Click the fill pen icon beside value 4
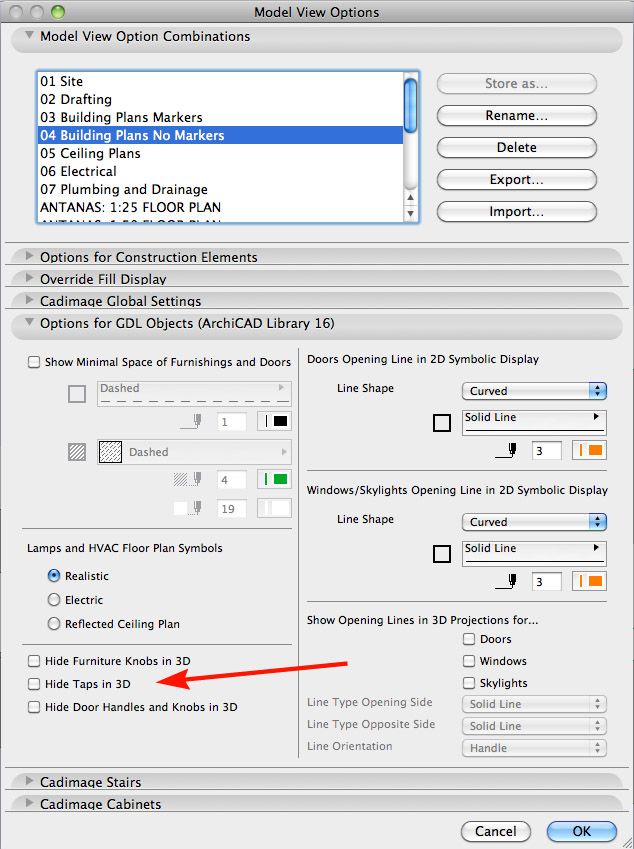The width and height of the screenshot is (634, 849). click(x=188, y=479)
